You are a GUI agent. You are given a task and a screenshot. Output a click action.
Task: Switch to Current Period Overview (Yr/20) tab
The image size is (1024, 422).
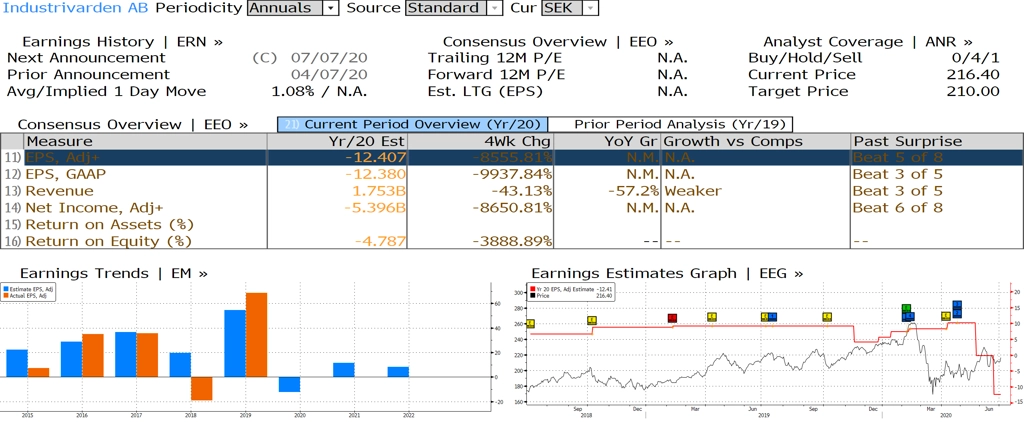[412, 124]
